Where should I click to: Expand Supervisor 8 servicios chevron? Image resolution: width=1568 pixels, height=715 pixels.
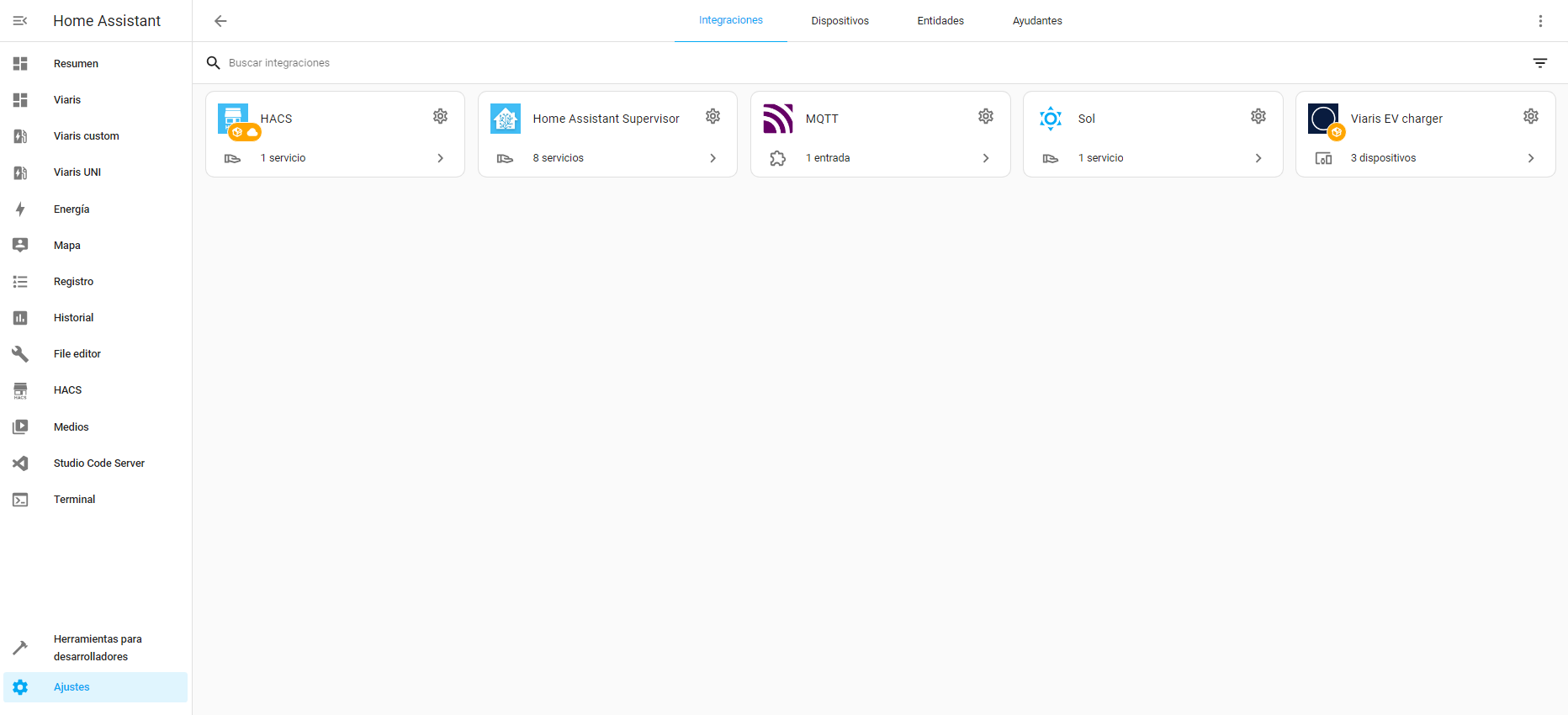713,158
